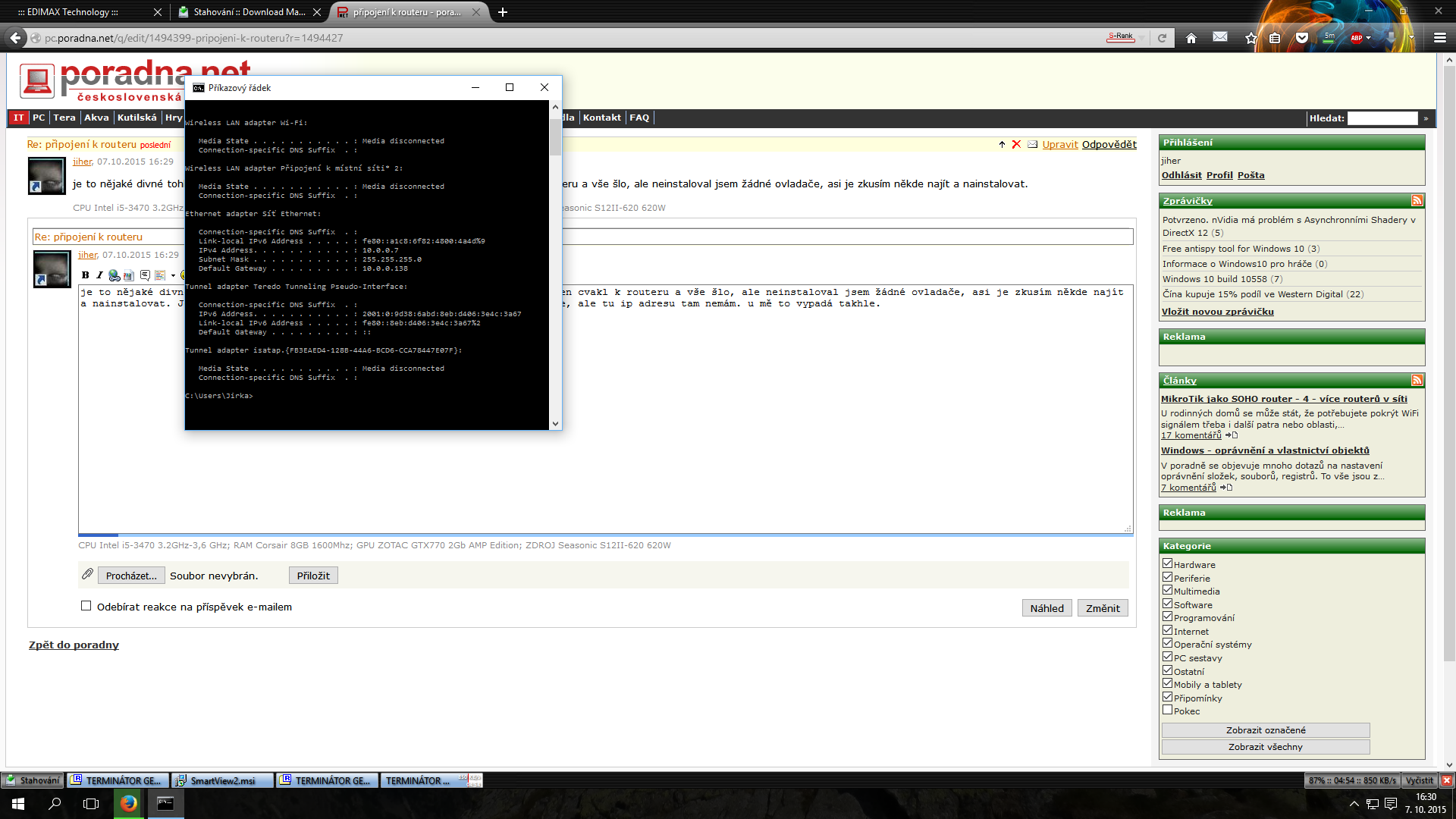1456x819 pixels.
Task: Click command prompt vertical scrollbar thumb
Action: click(x=555, y=136)
